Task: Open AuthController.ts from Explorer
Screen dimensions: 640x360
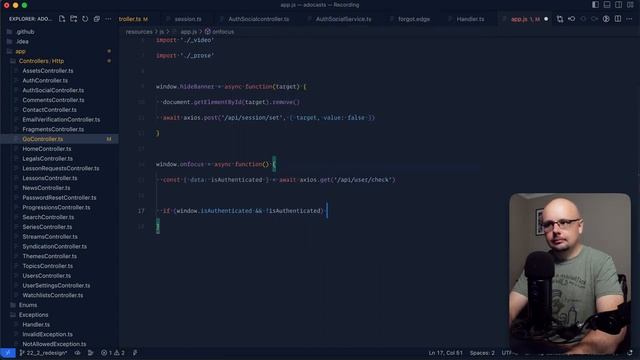Action: [45, 80]
